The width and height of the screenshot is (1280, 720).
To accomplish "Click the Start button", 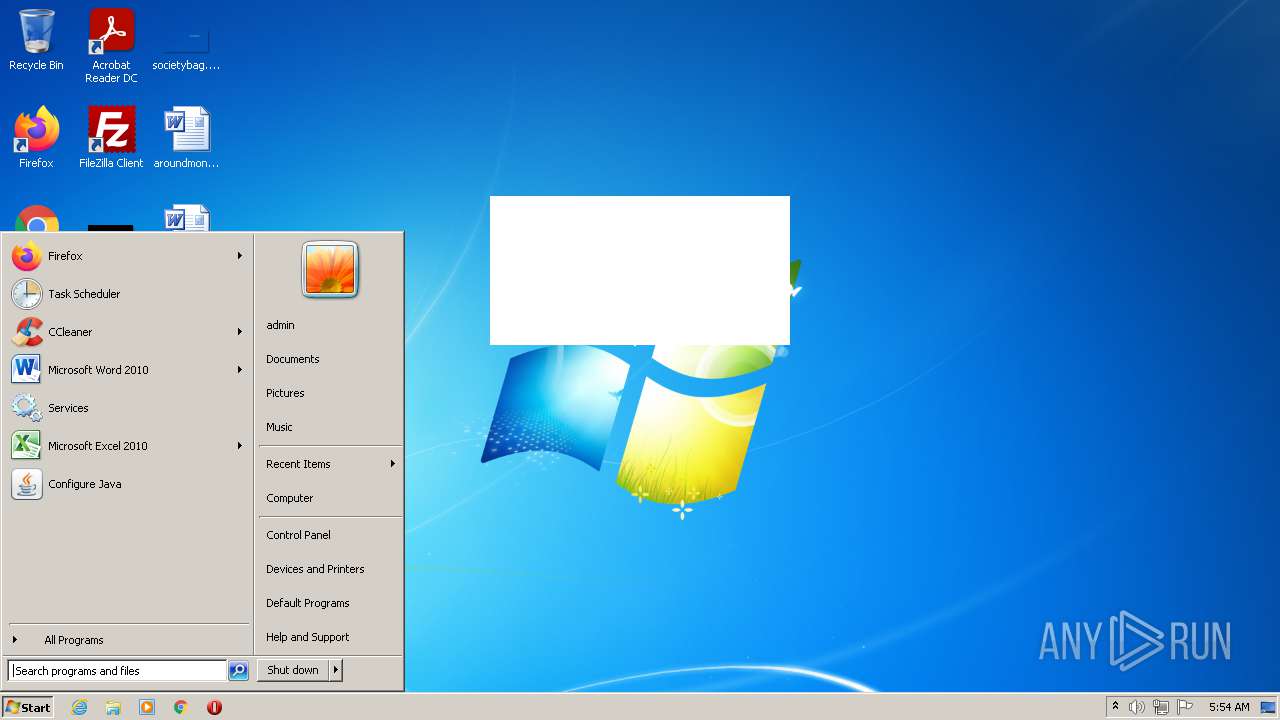I will (x=28, y=707).
